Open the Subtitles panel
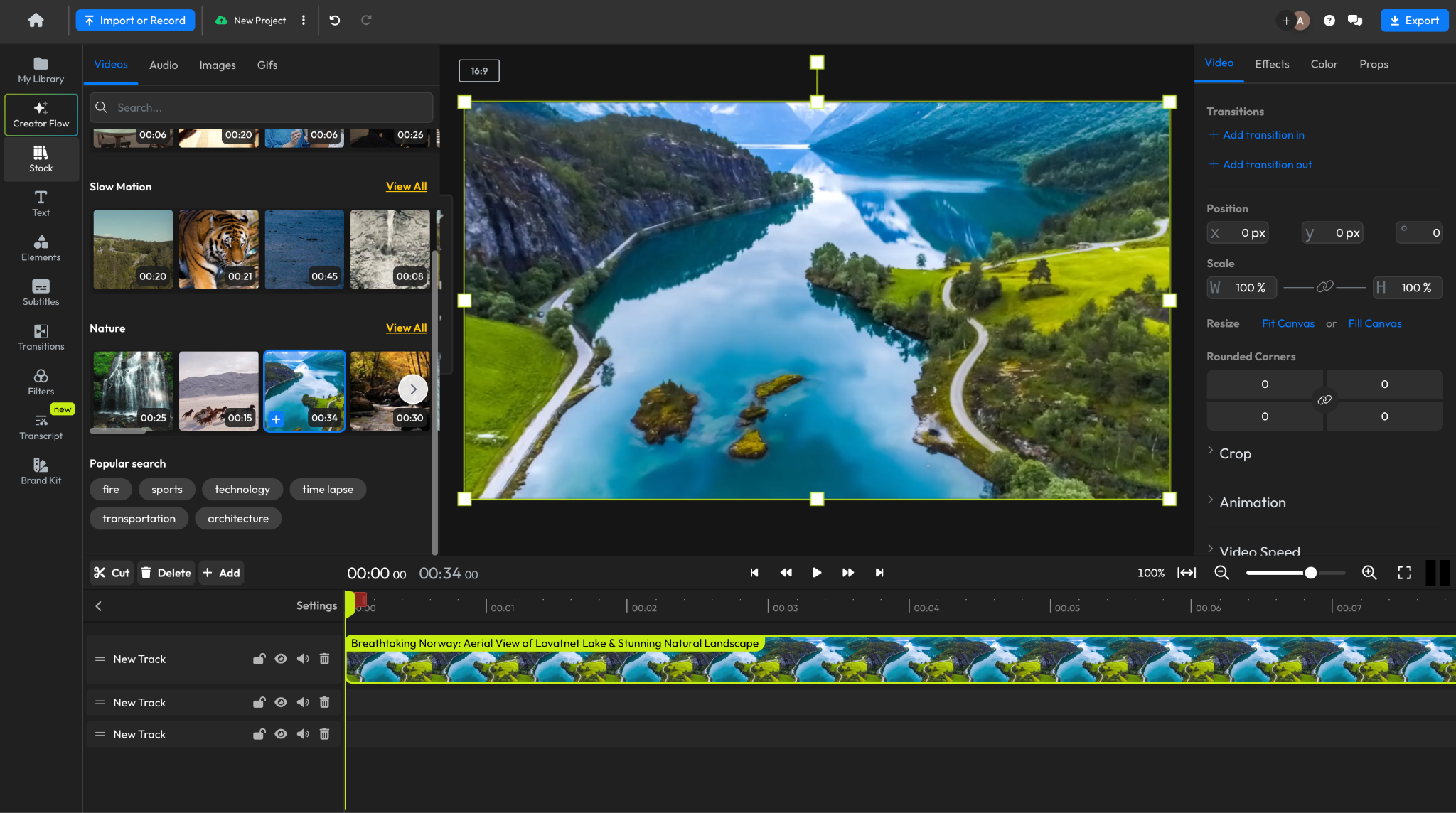 (x=40, y=292)
